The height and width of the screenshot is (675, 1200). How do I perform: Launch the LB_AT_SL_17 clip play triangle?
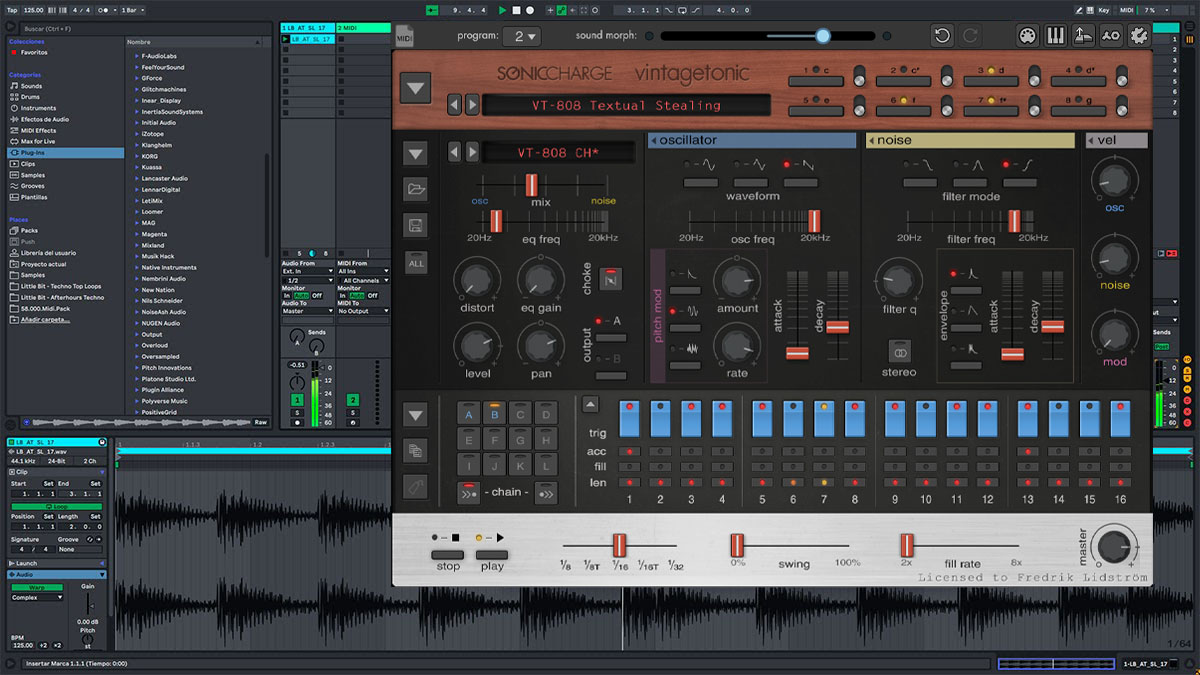coord(287,39)
